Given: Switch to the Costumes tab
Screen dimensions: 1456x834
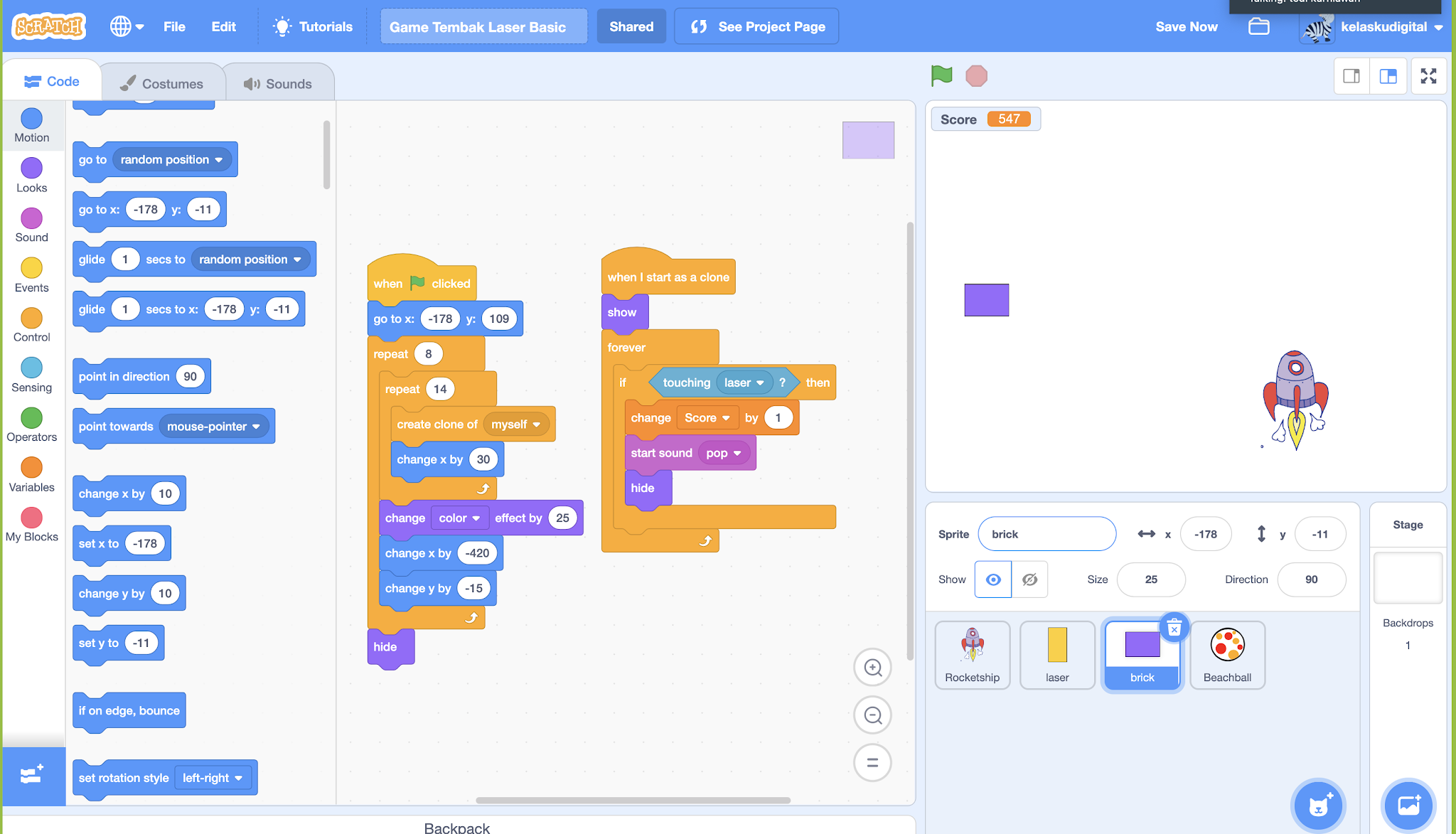Looking at the screenshot, I should click(x=162, y=83).
